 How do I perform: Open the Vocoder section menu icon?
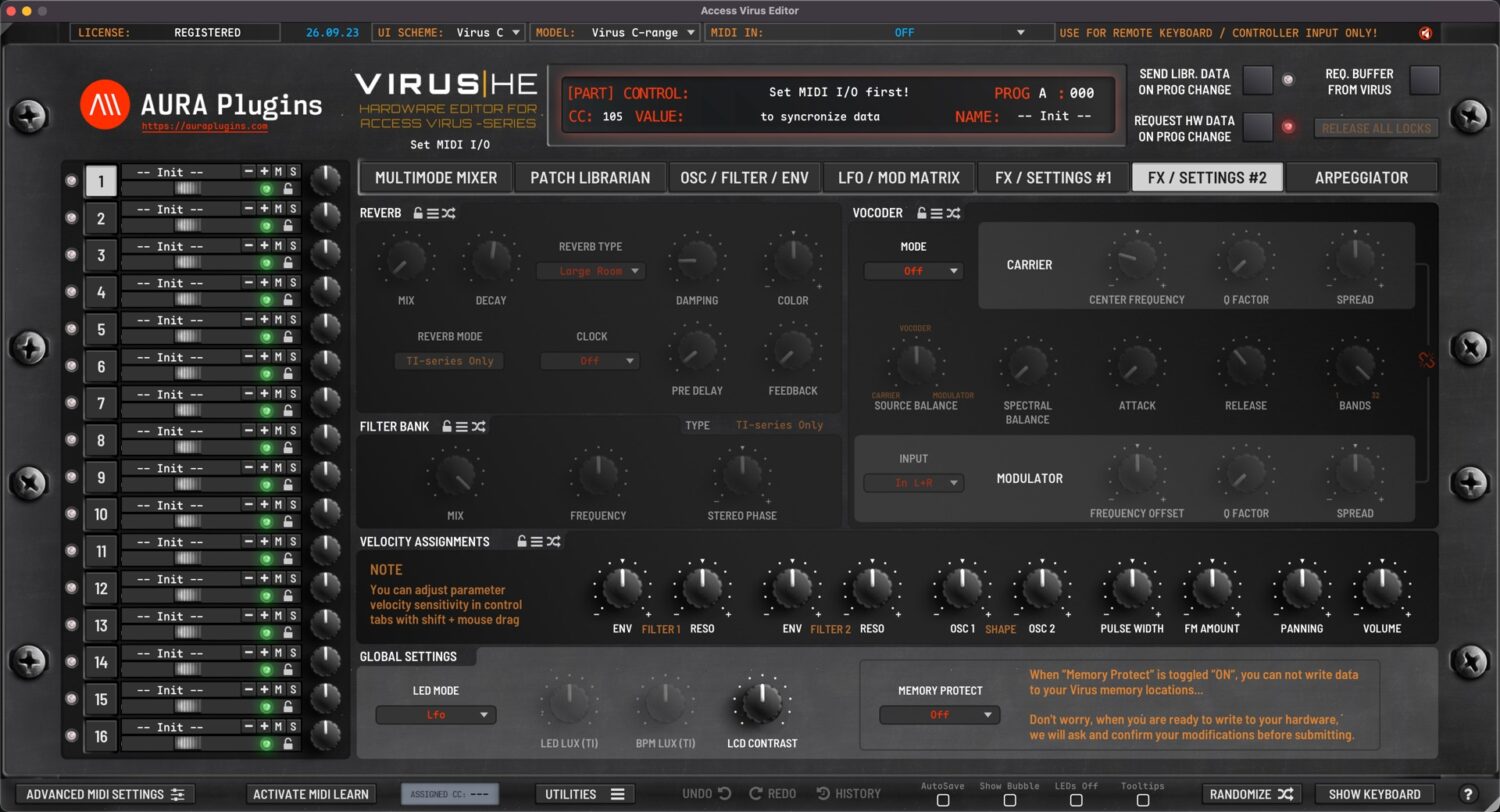(x=938, y=213)
